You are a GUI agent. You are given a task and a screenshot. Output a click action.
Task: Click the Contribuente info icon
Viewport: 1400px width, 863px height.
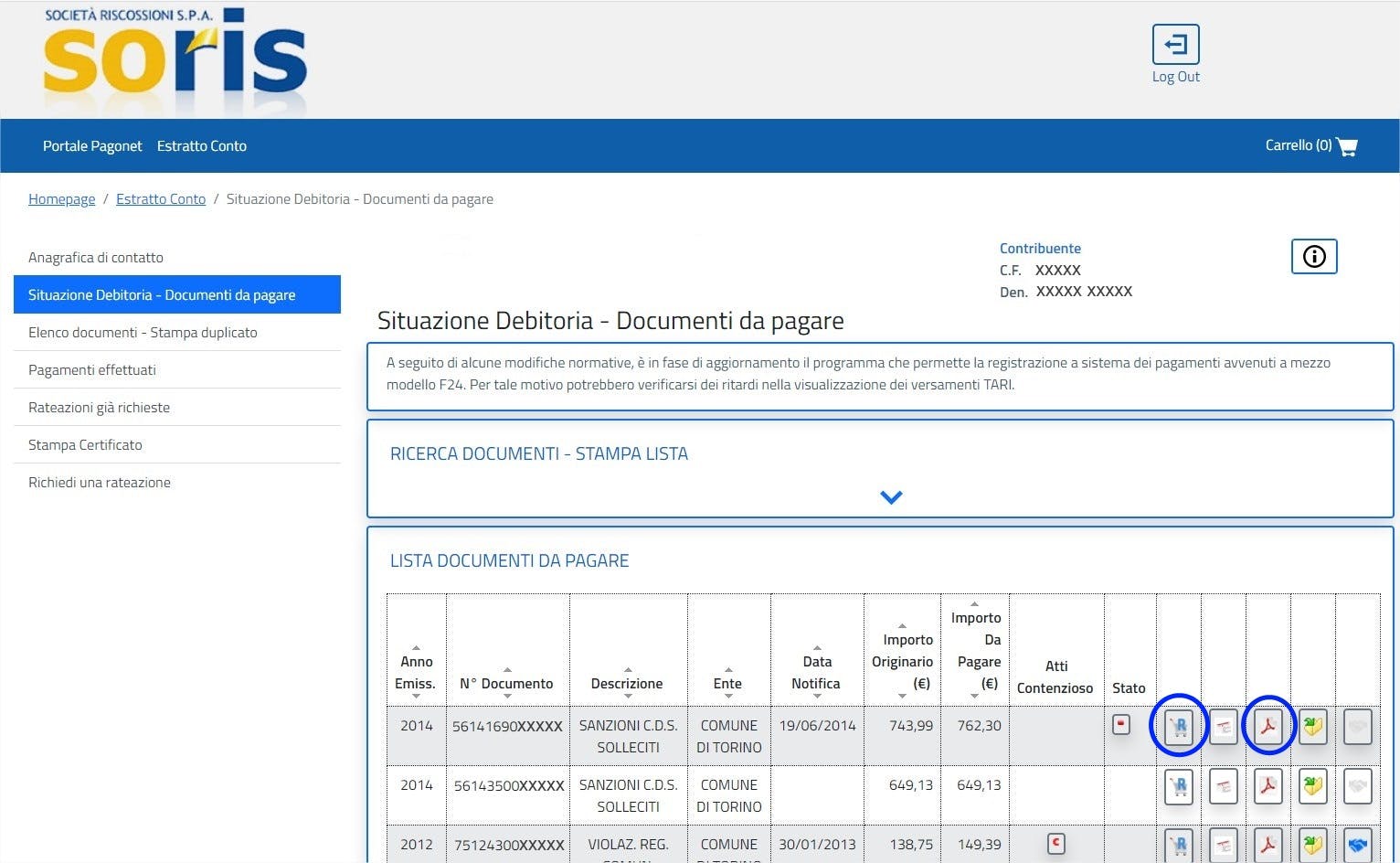pos(1313,257)
